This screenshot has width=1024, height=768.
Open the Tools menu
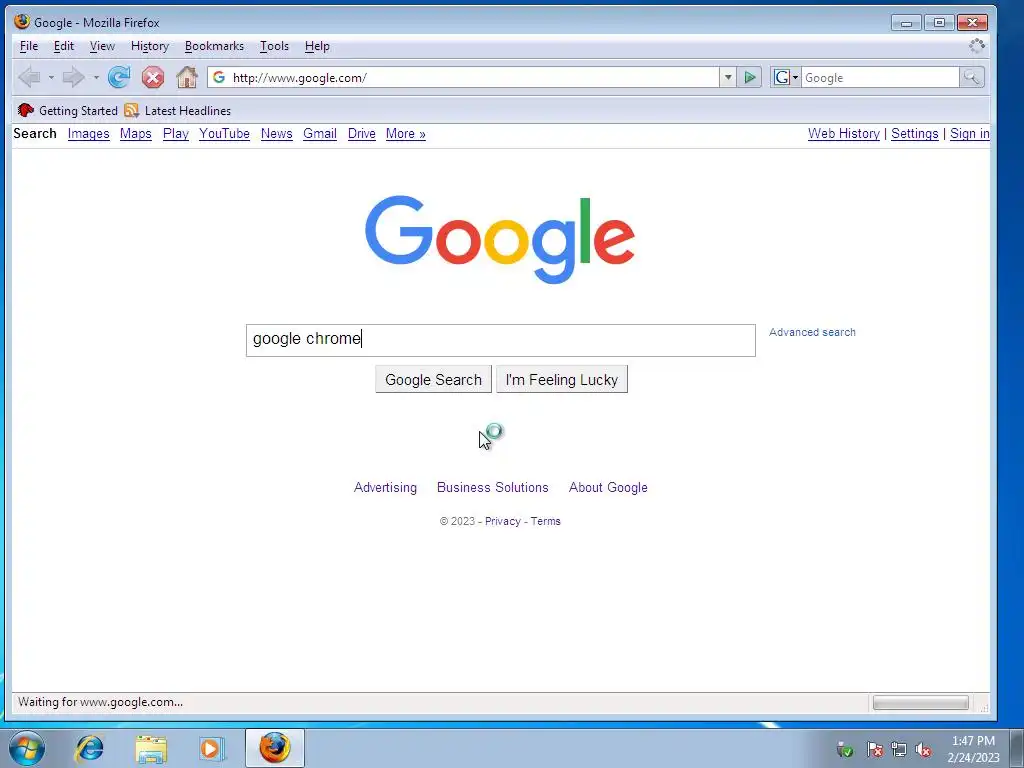pyautogui.click(x=274, y=46)
